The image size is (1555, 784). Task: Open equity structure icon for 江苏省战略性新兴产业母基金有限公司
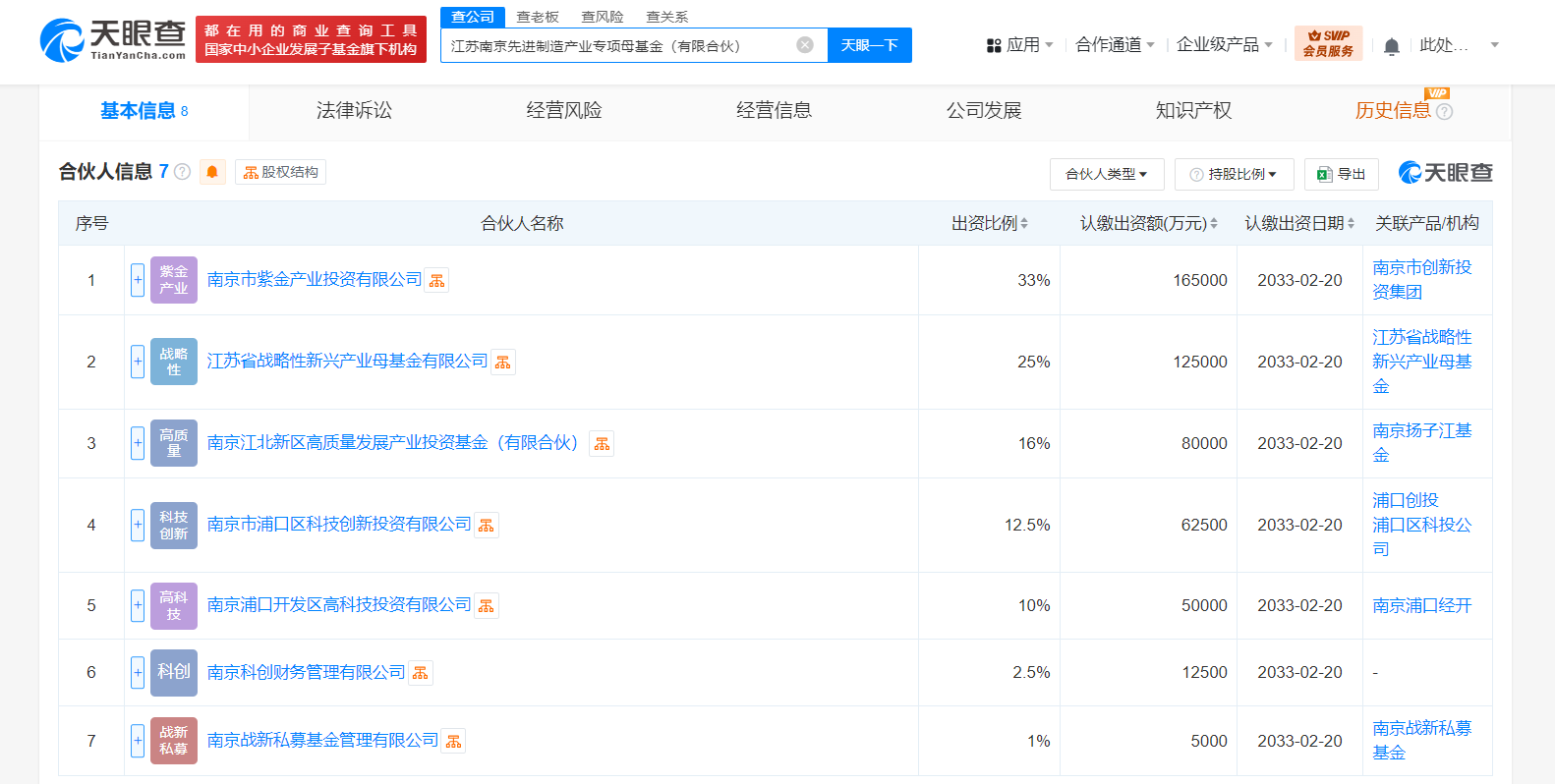[503, 363]
